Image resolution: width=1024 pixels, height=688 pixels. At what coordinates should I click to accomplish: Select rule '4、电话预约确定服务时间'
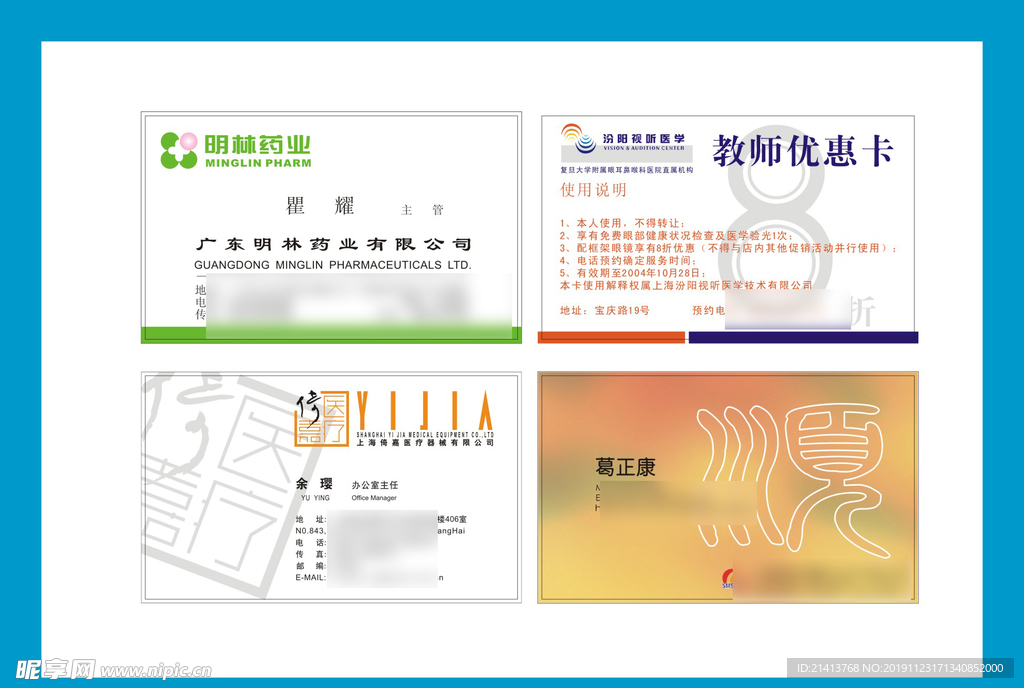[629, 260]
